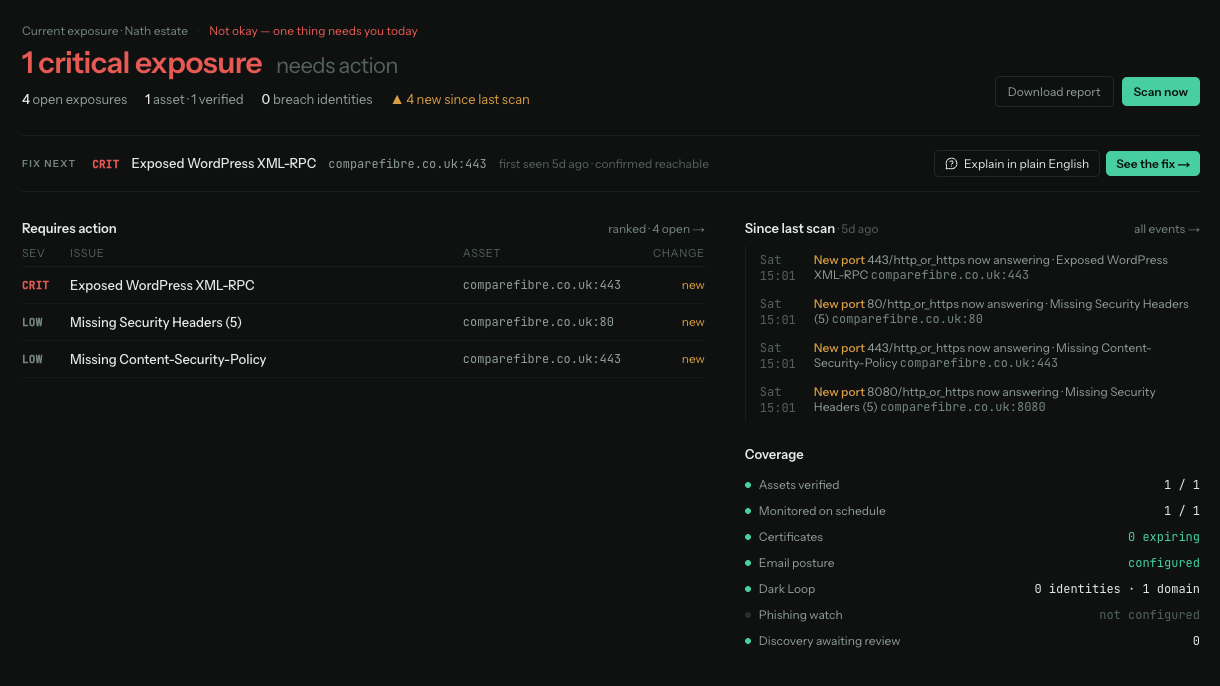Open the port 80 new port event
This screenshot has height=686, width=1220.
tap(979, 311)
